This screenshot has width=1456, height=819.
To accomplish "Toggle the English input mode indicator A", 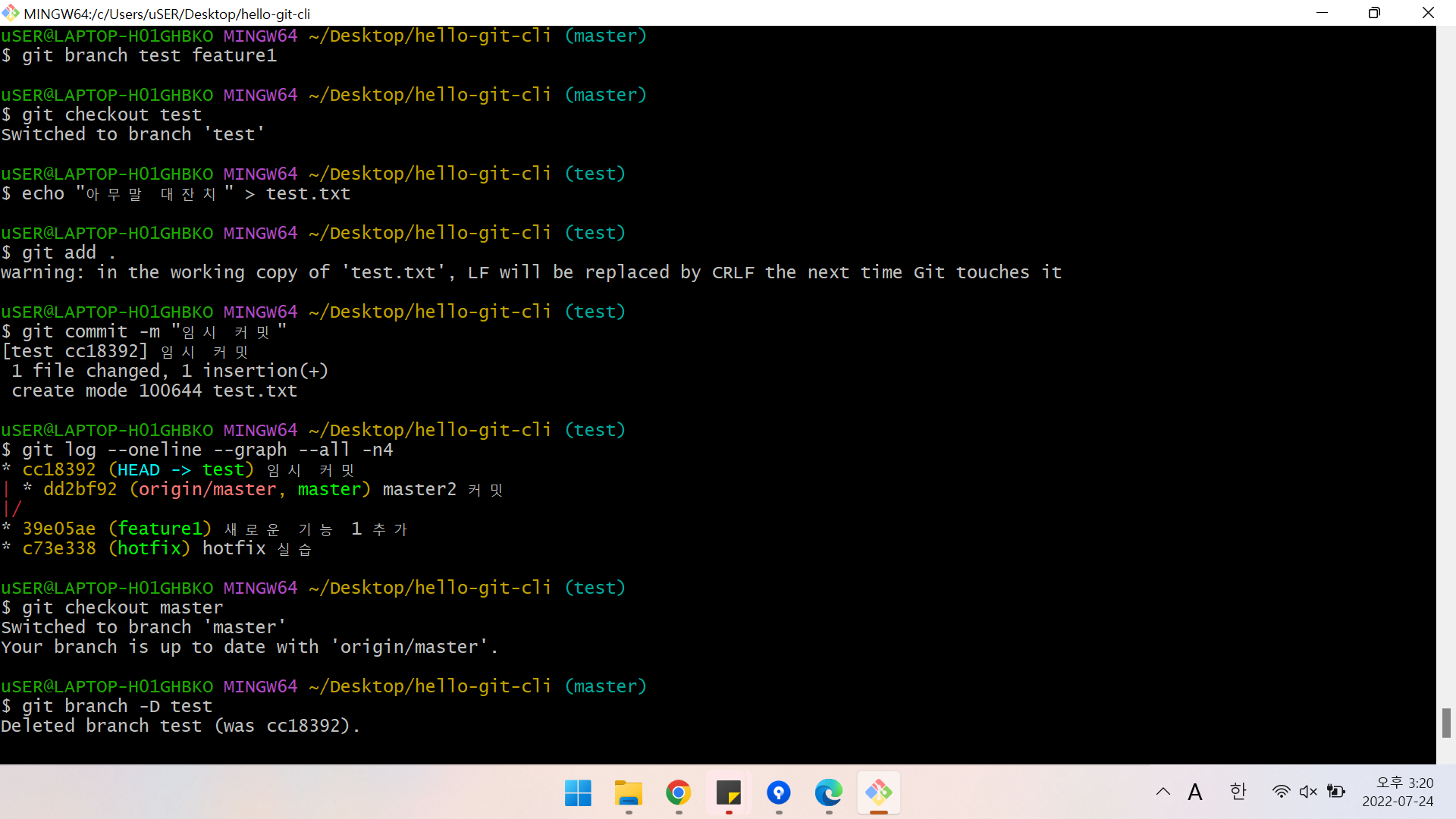I will 1195,792.
